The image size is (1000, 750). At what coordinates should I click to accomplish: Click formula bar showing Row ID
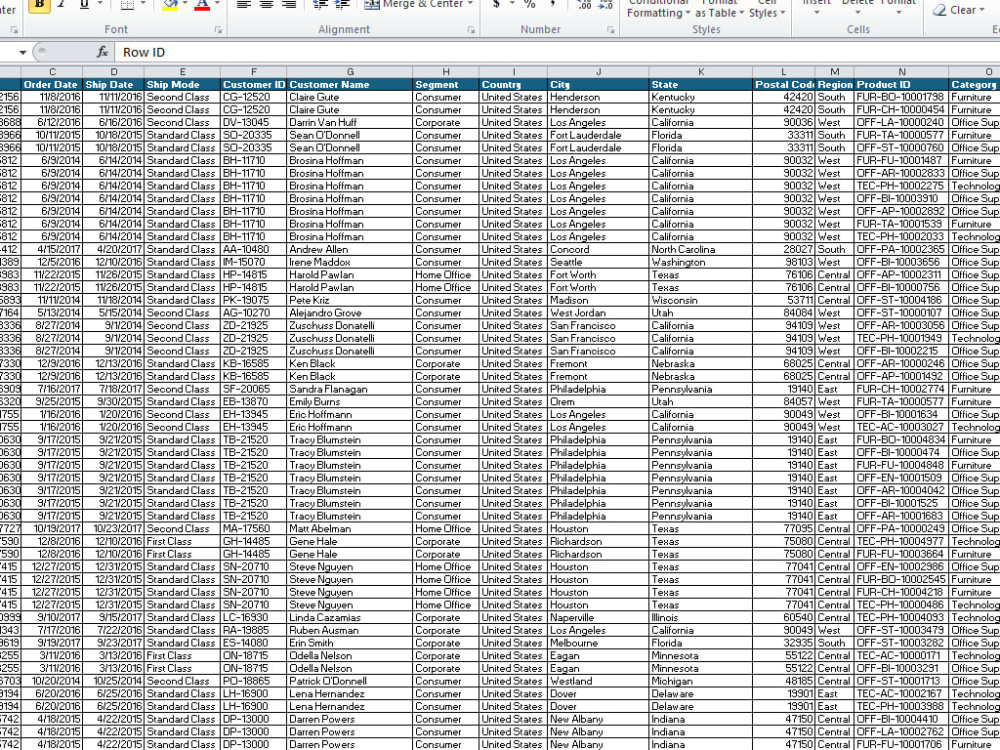click(557, 52)
